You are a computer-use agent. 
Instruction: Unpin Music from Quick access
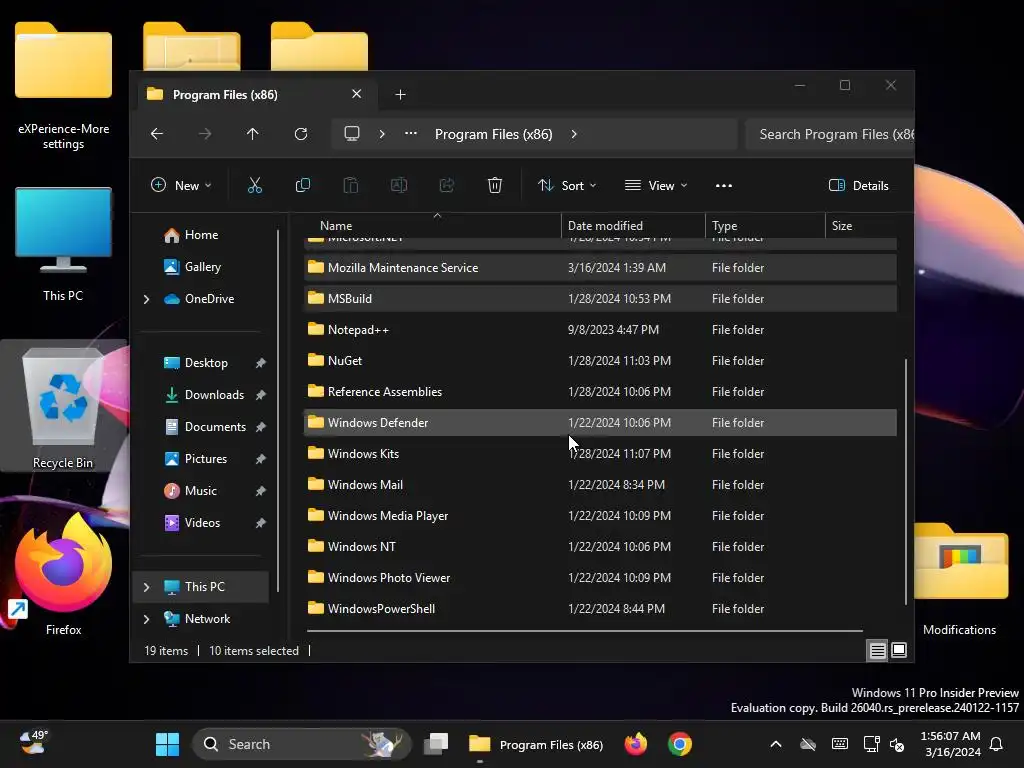261,491
